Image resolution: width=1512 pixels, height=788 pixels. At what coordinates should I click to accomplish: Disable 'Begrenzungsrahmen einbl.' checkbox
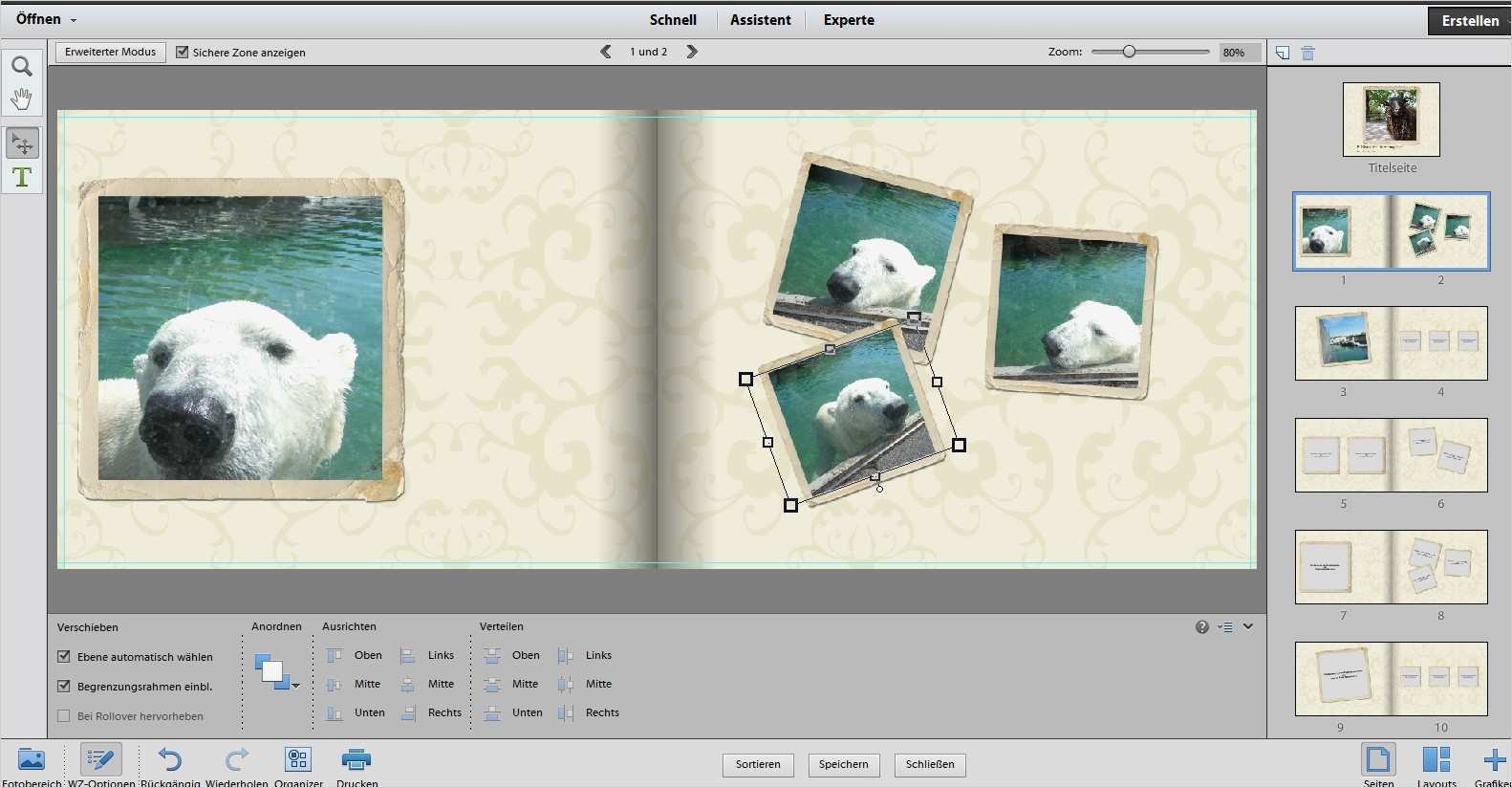coord(64,687)
